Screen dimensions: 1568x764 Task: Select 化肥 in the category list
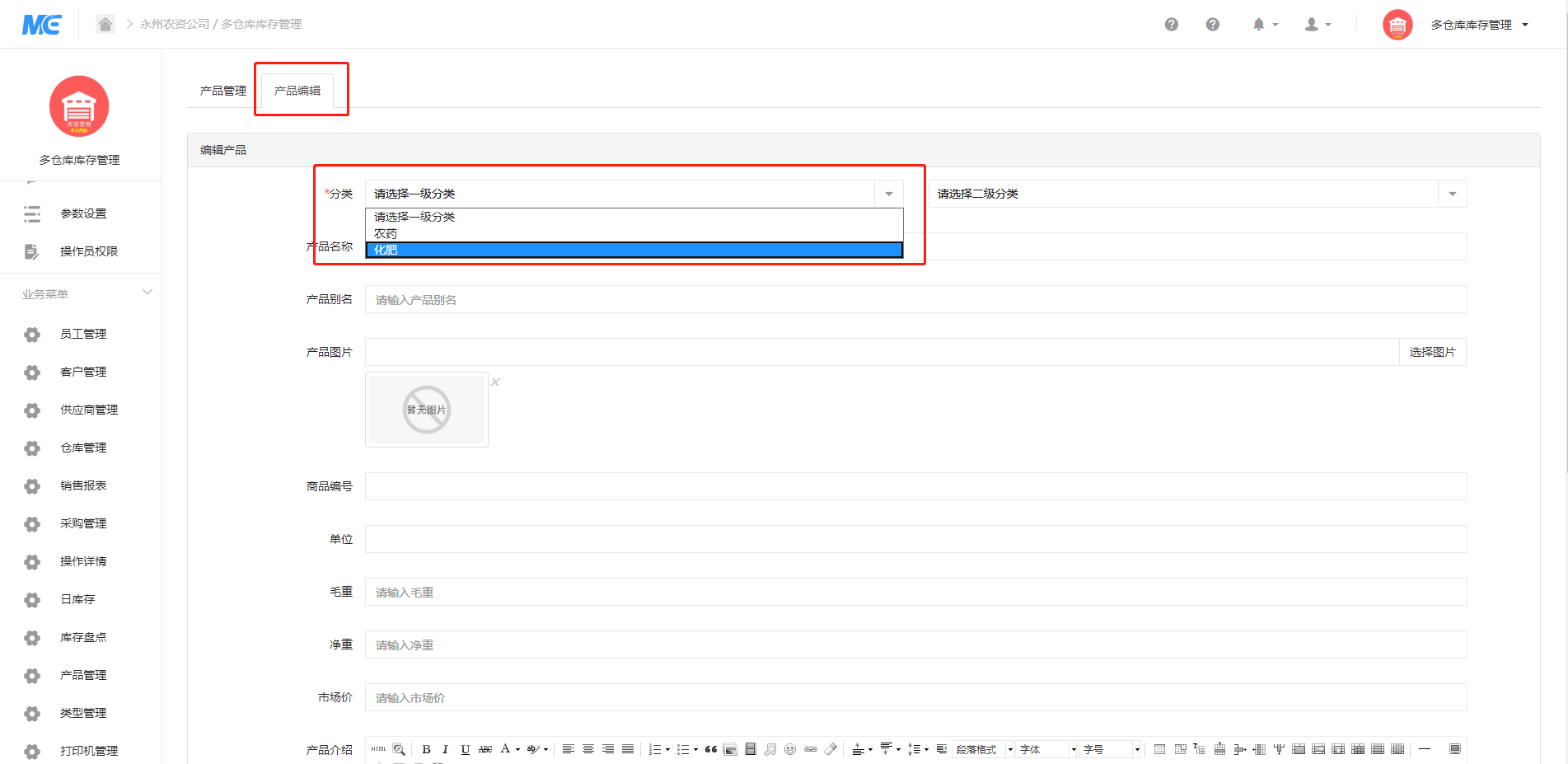click(634, 250)
